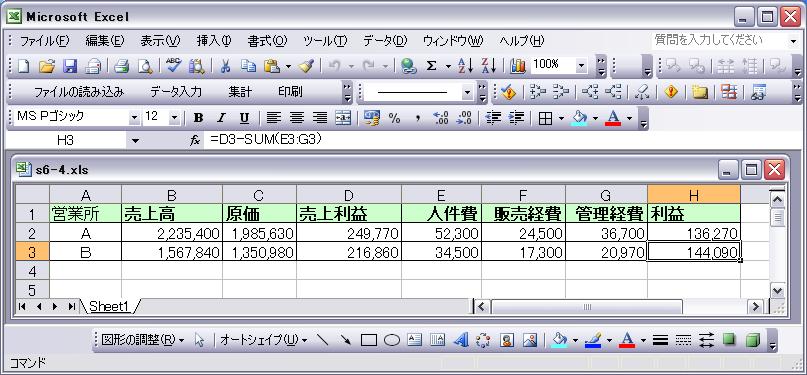Insert WordArt from drawing toolbar

tap(461, 340)
